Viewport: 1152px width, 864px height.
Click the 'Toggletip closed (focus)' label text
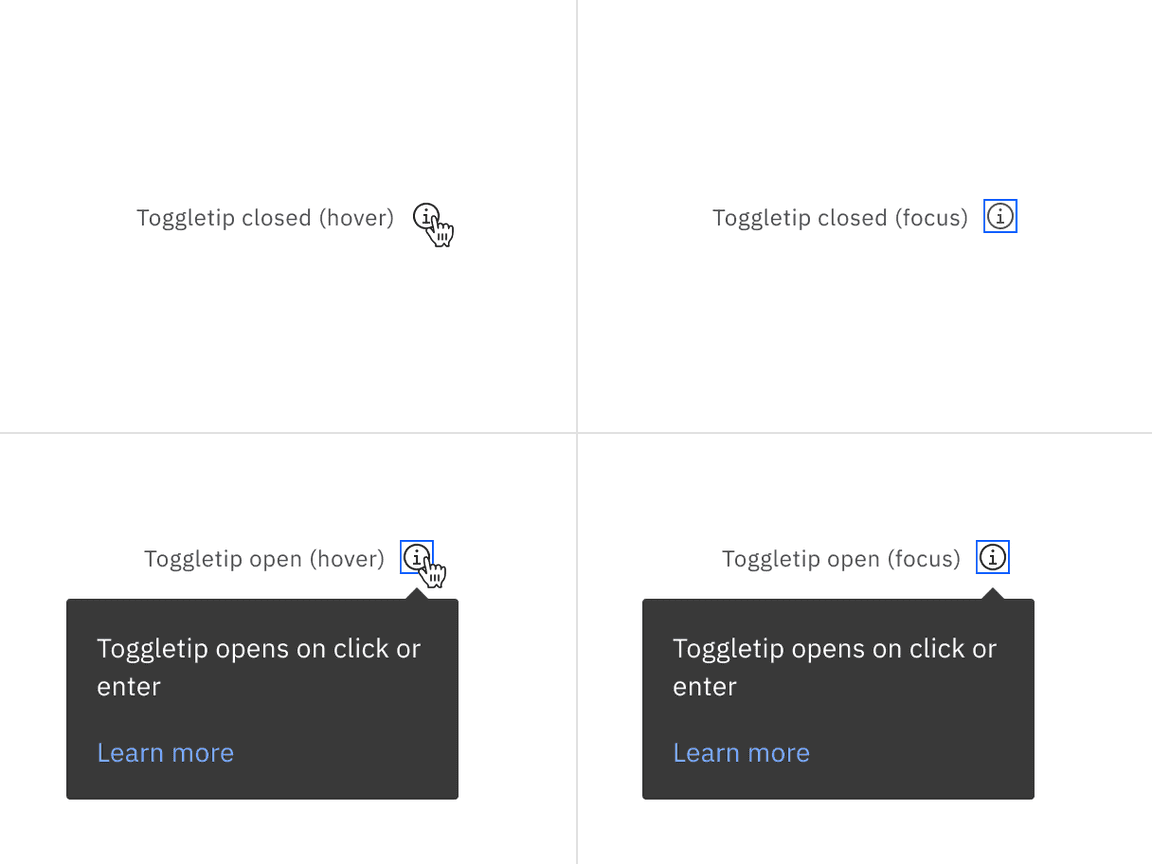[x=839, y=217]
